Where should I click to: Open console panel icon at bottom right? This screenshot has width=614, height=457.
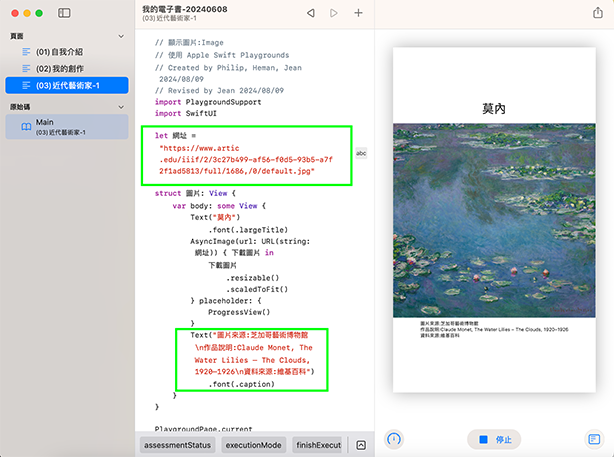pyautogui.click(x=594, y=439)
